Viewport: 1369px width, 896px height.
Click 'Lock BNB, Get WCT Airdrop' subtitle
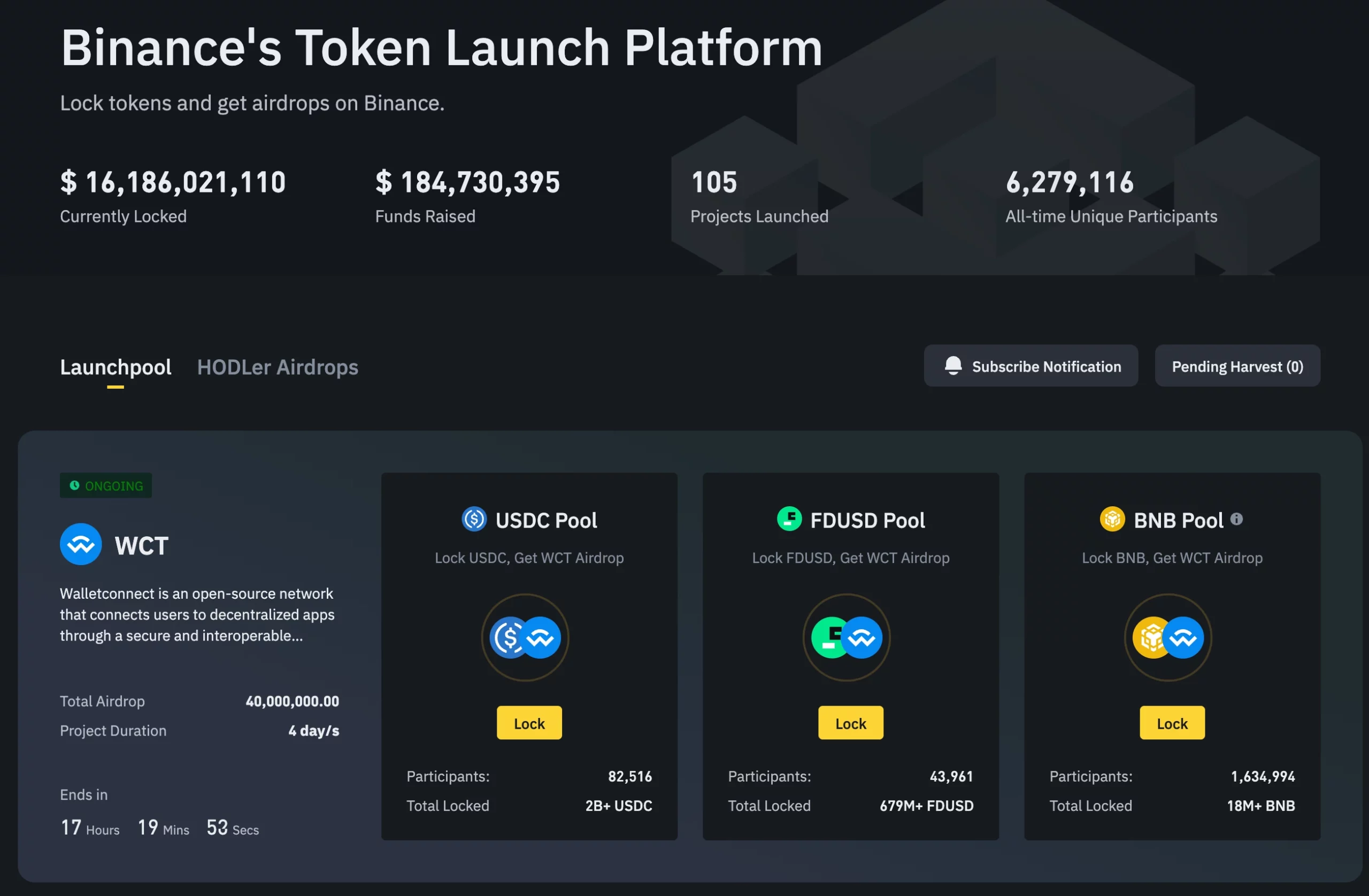click(x=1172, y=558)
